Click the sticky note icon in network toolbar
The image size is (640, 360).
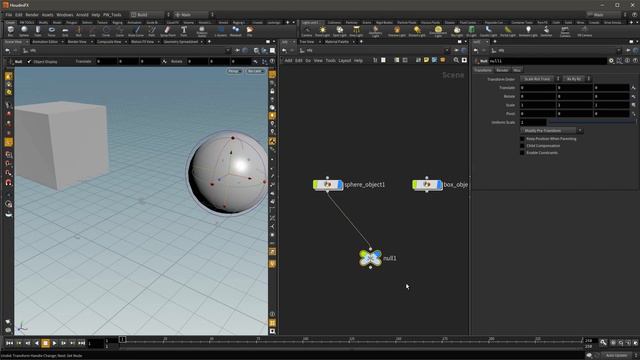coord(426,60)
